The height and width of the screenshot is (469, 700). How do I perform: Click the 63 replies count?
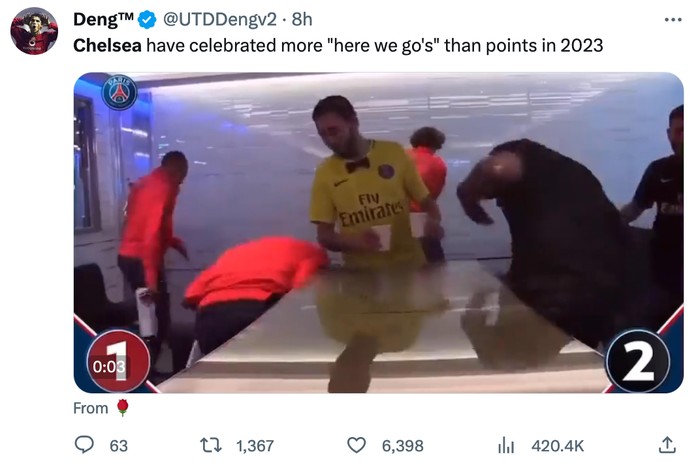tap(119, 446)
